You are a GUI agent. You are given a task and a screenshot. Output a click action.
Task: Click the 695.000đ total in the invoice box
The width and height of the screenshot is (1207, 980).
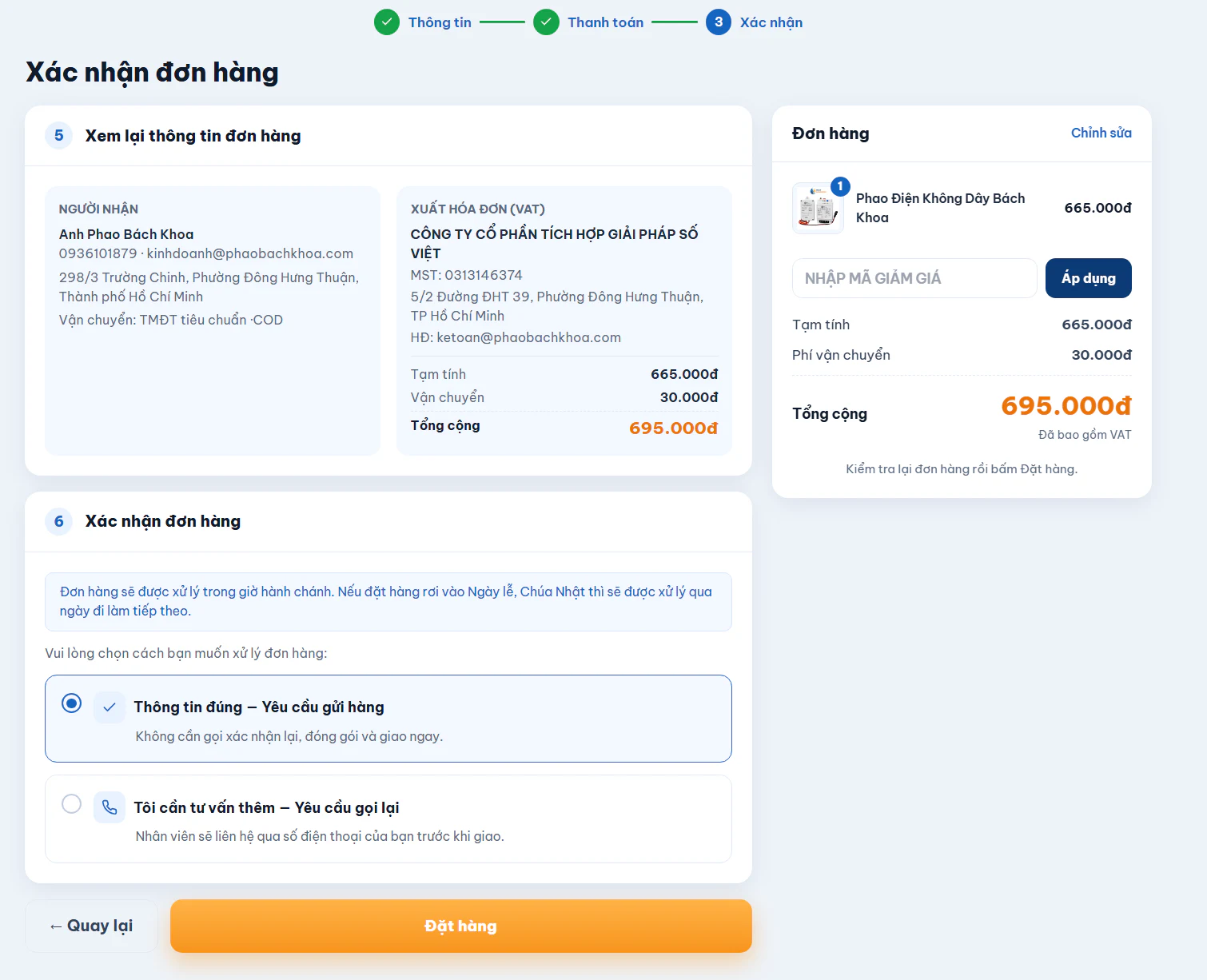point(673,428)
